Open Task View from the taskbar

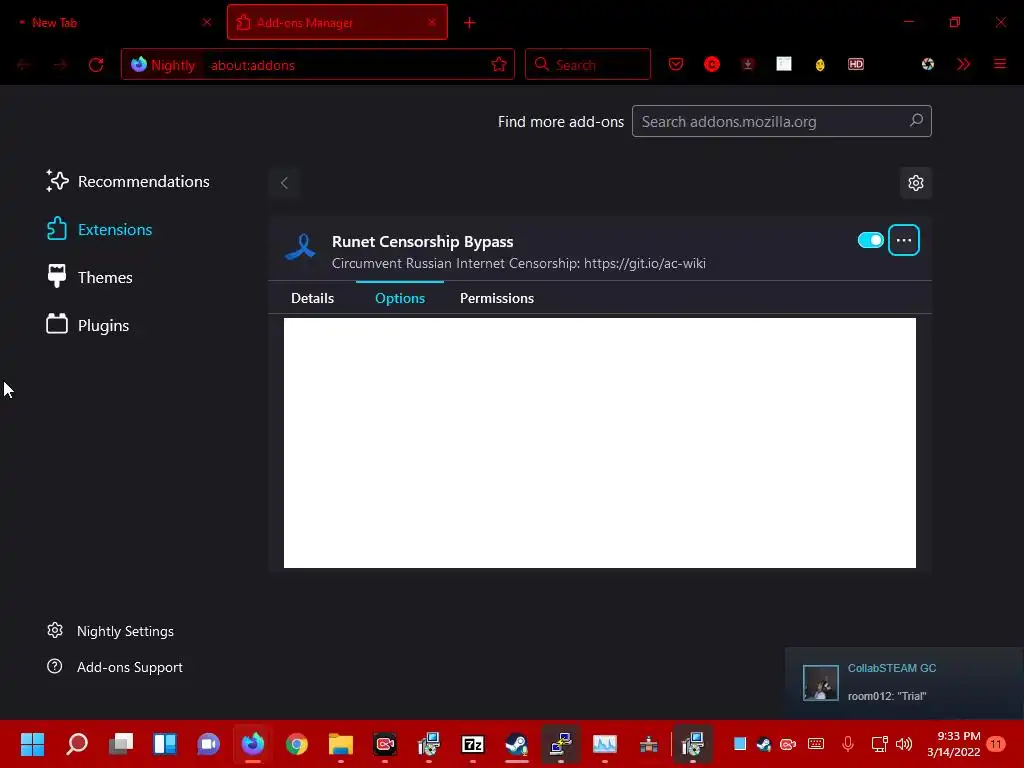[121, 743]
